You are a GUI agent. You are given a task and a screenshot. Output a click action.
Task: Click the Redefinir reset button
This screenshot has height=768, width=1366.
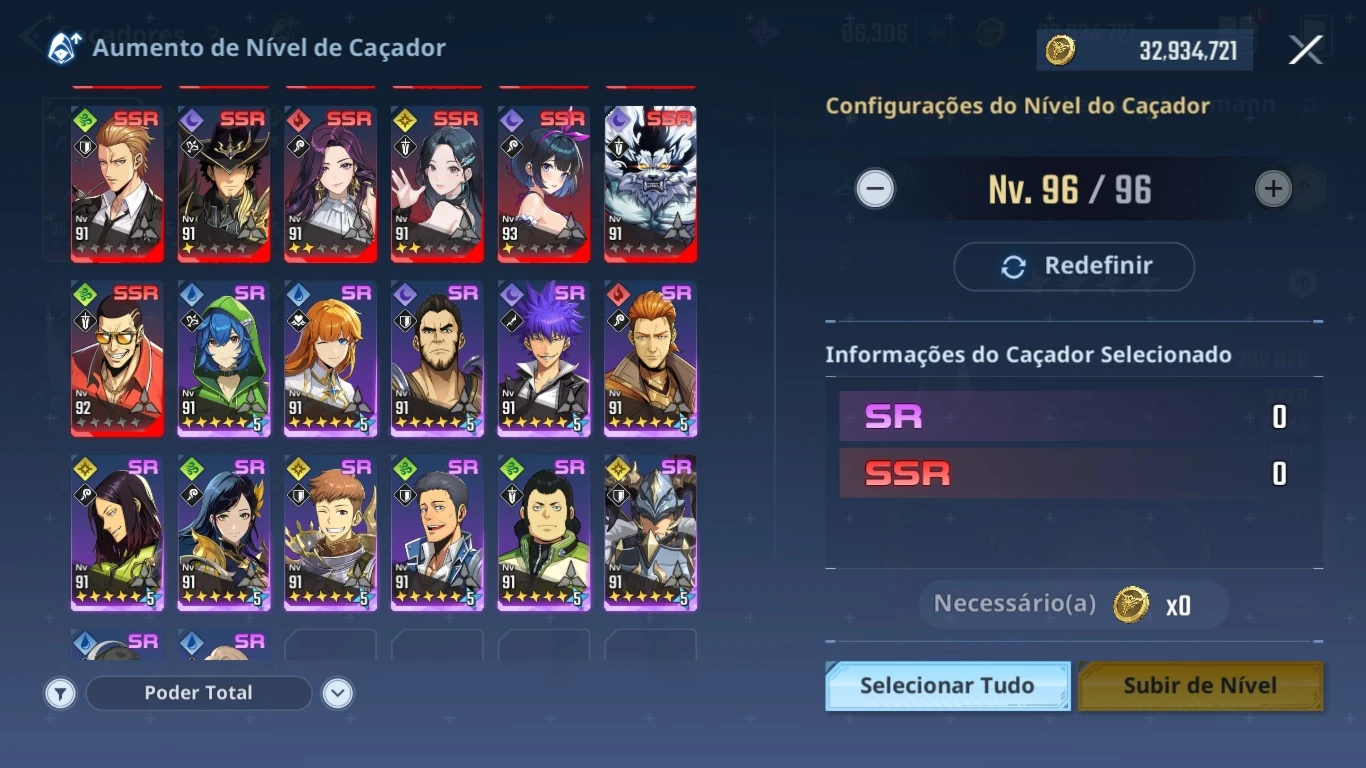point(1074,266)
